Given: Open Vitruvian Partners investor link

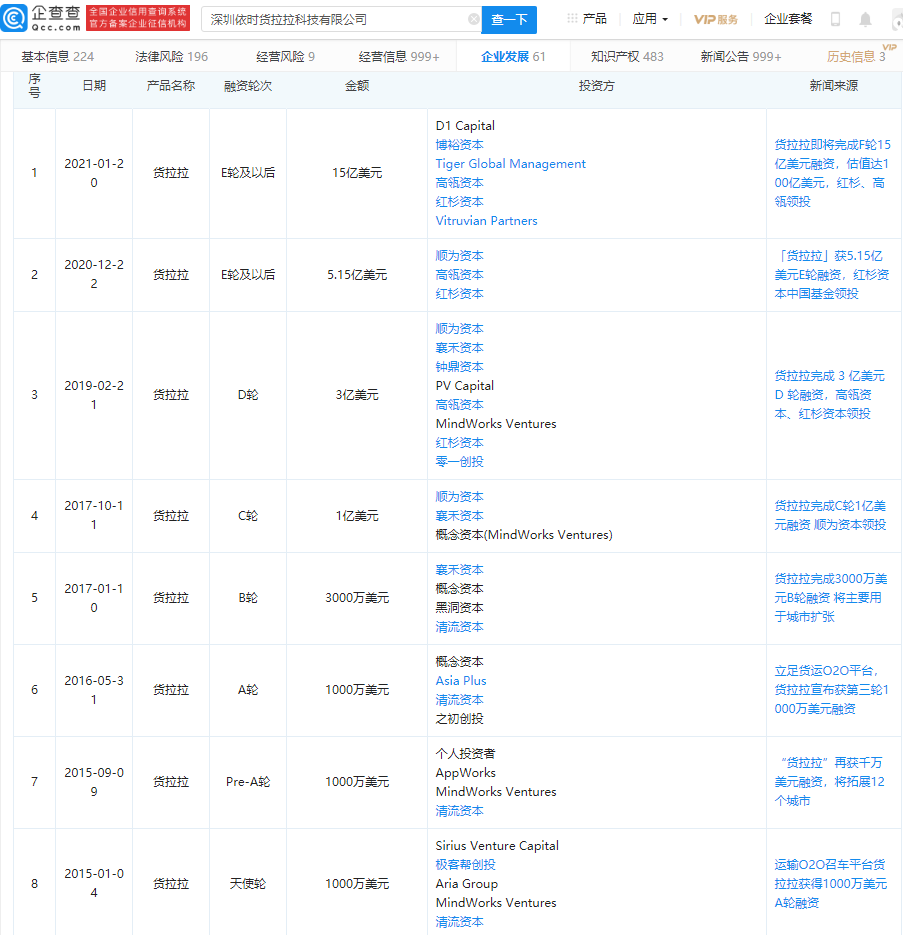Looking at the screenshot, I should tap(486, 221).
